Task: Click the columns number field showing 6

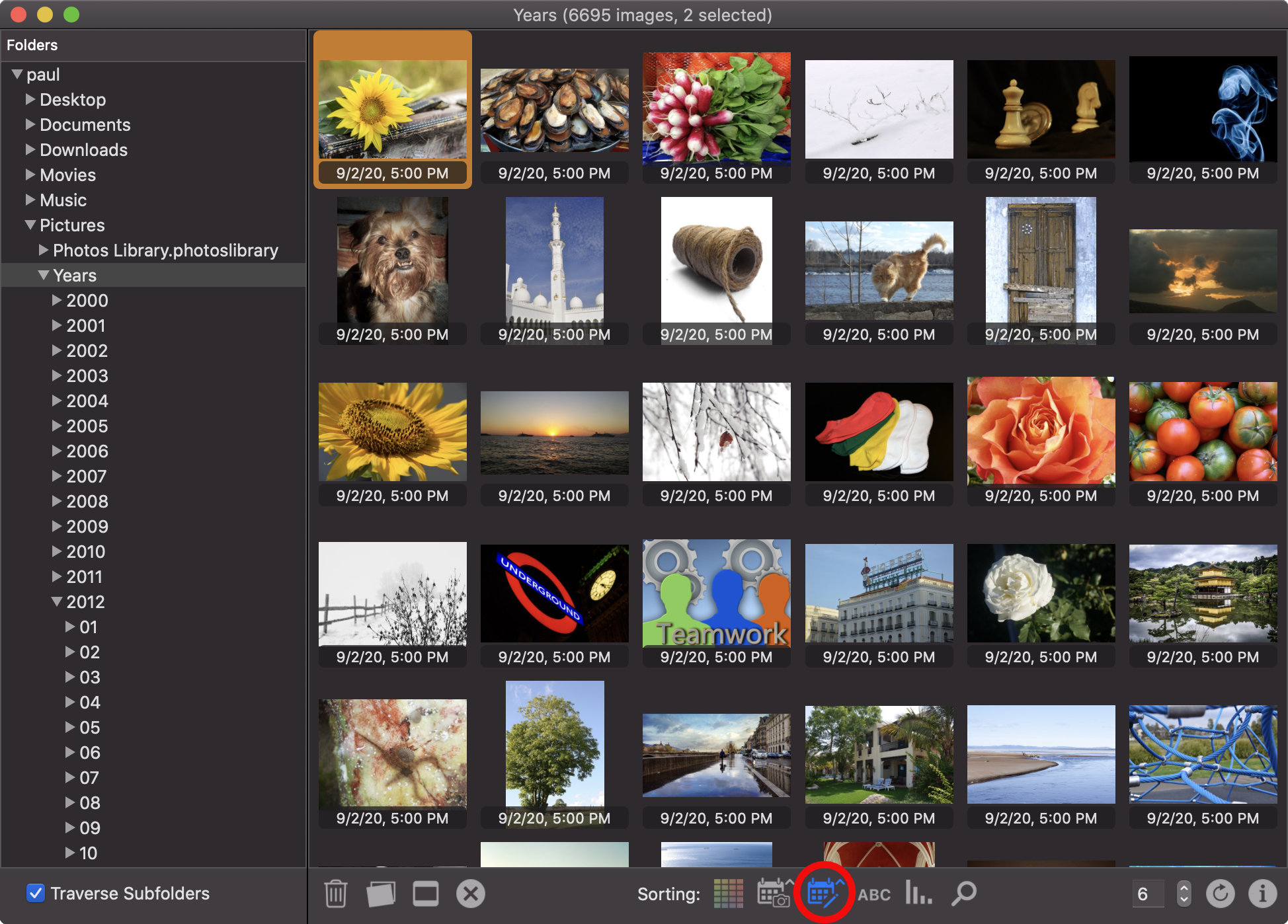Action: [1148, 894]
